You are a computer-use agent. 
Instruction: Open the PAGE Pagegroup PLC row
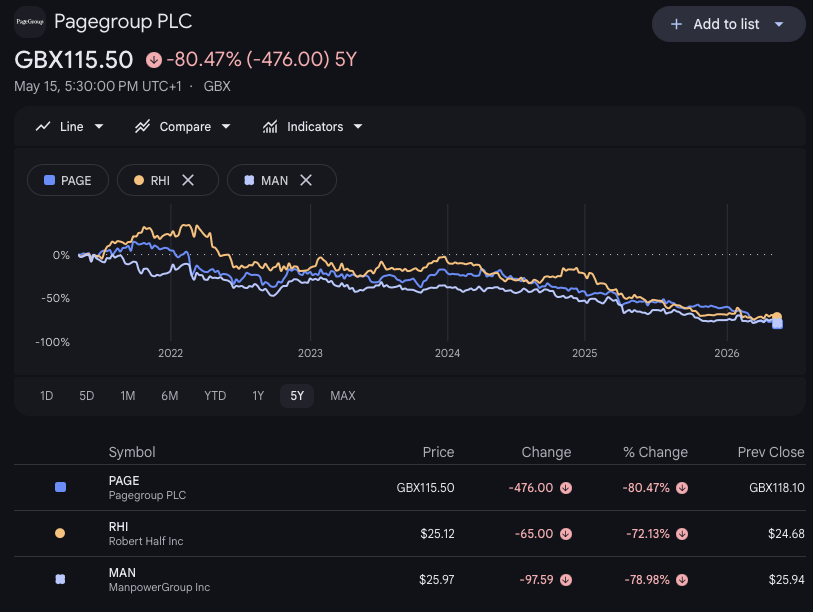[409, 488]
